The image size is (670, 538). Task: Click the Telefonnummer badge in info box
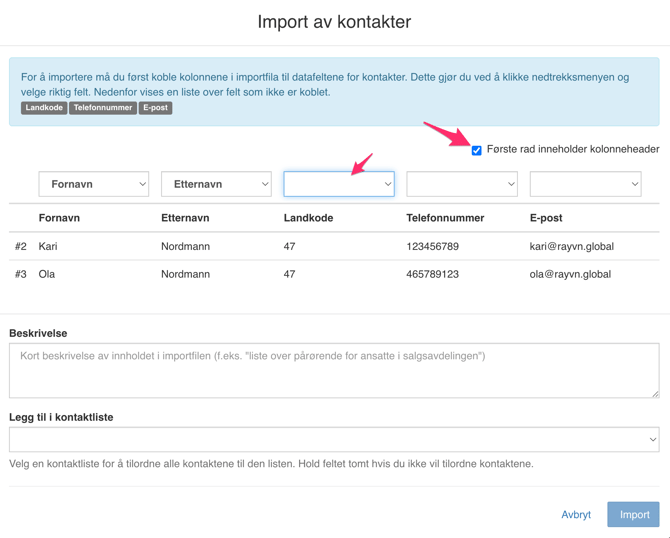[x=103, y=108]
